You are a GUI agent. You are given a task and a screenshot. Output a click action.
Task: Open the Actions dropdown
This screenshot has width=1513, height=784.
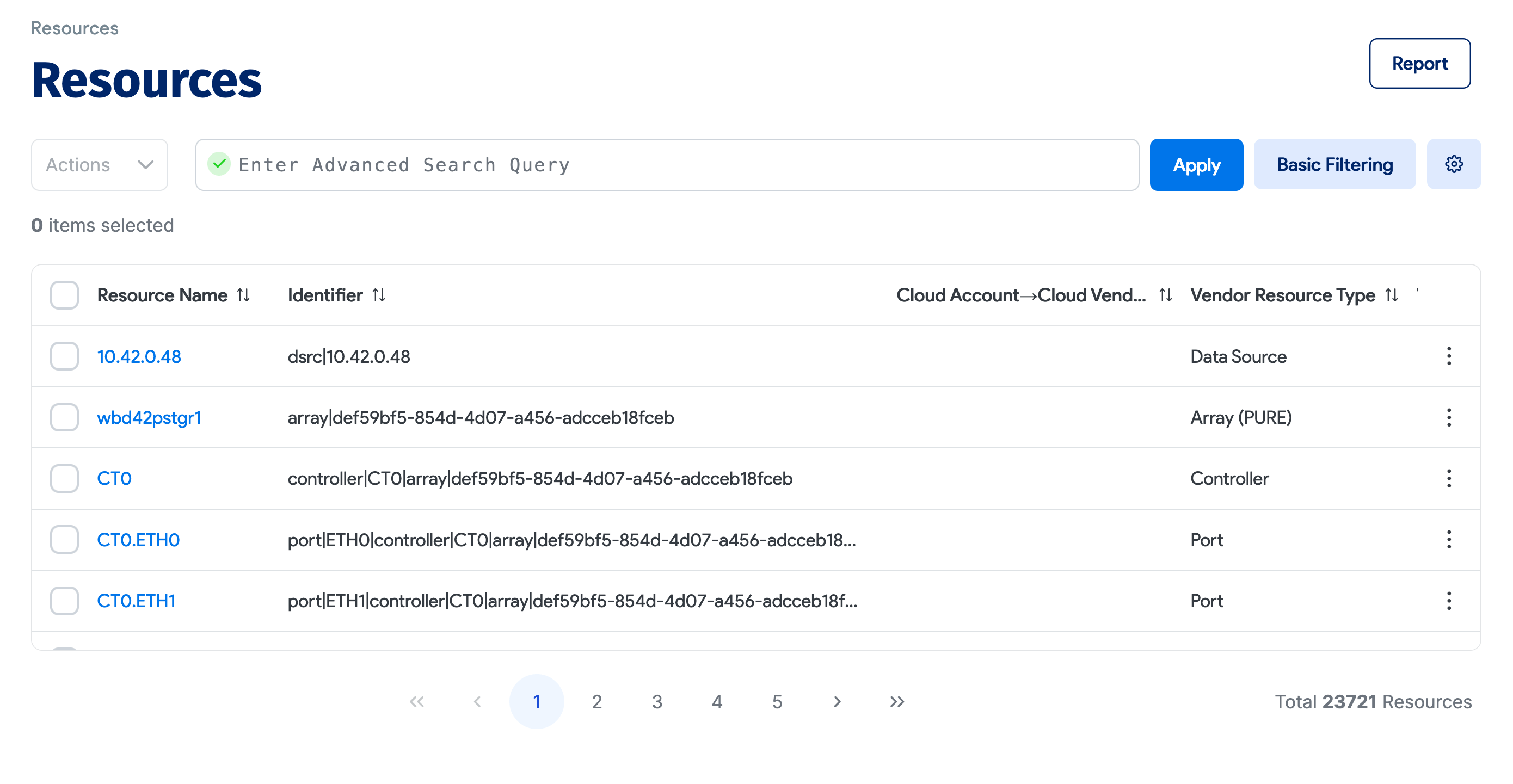pyautogui.click(x=99, y=164)
